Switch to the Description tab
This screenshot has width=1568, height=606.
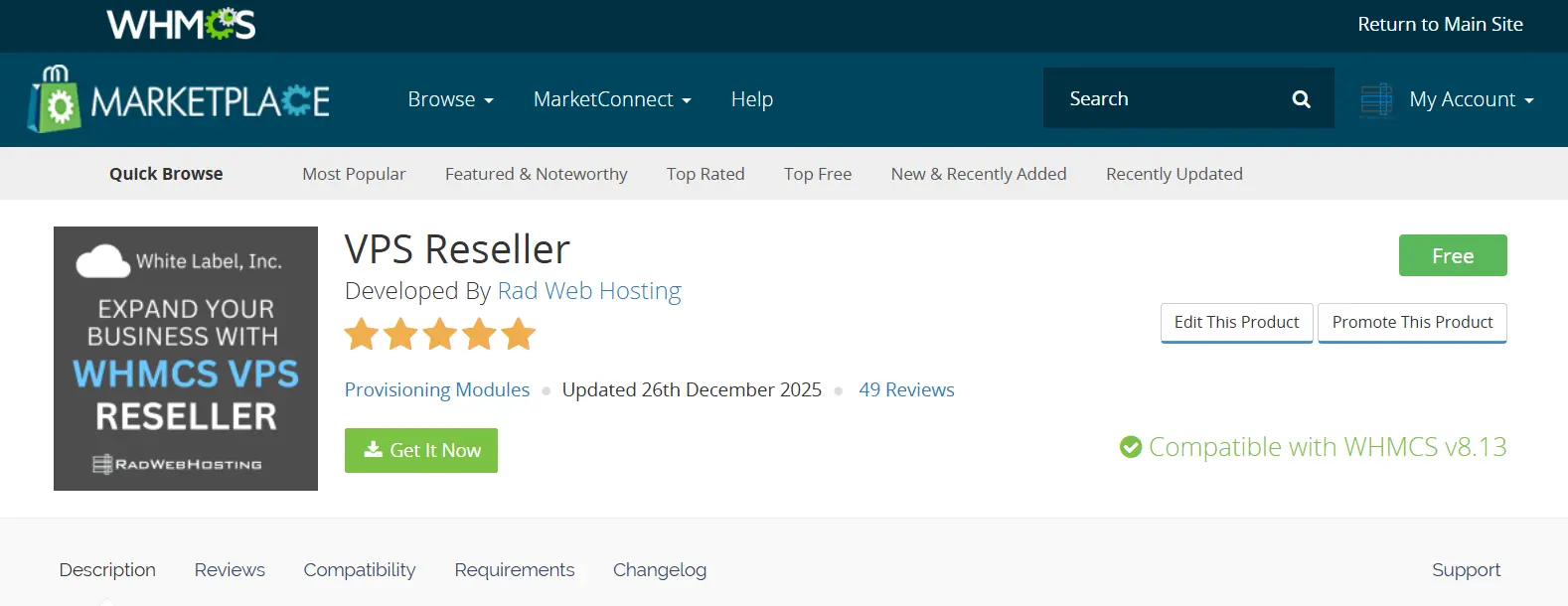107,570
